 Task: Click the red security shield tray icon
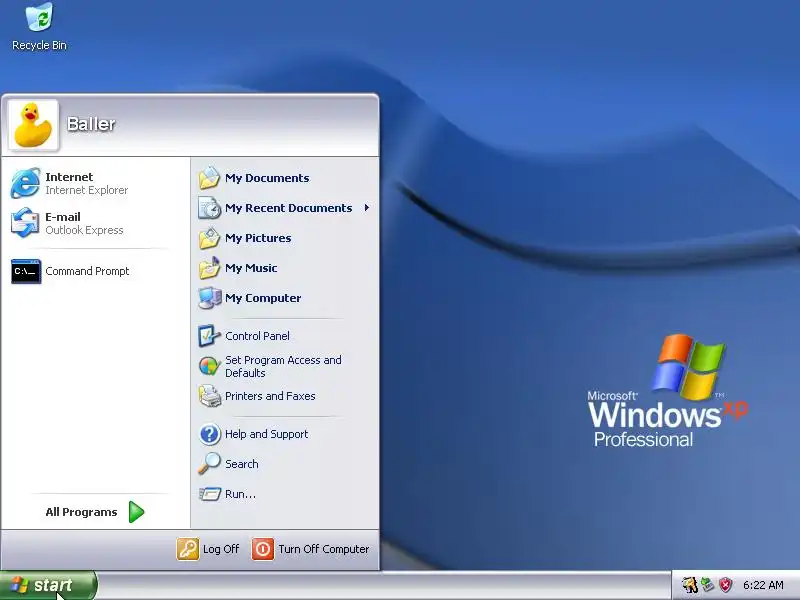coord(725,585)
